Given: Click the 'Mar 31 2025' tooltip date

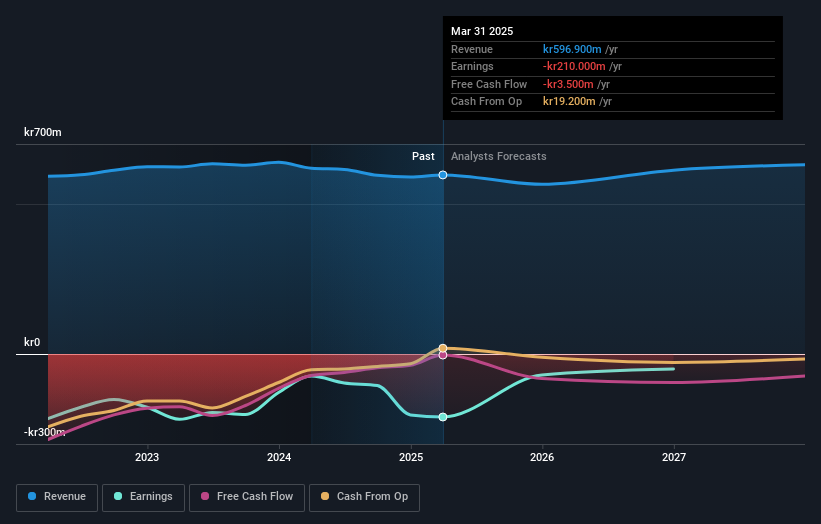Looking at the screenshot, I should click(x=482, y=31).
